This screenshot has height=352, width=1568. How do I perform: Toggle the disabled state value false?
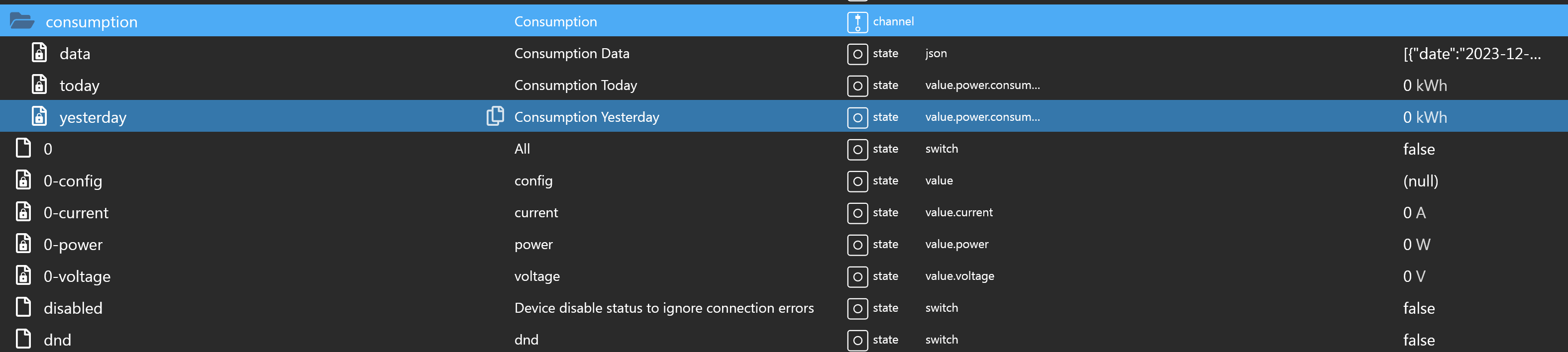tap(1418, 308)
